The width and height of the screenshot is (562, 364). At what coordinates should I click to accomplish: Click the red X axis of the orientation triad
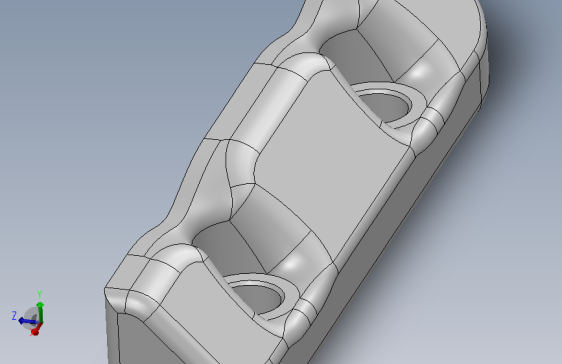(36, 329)
